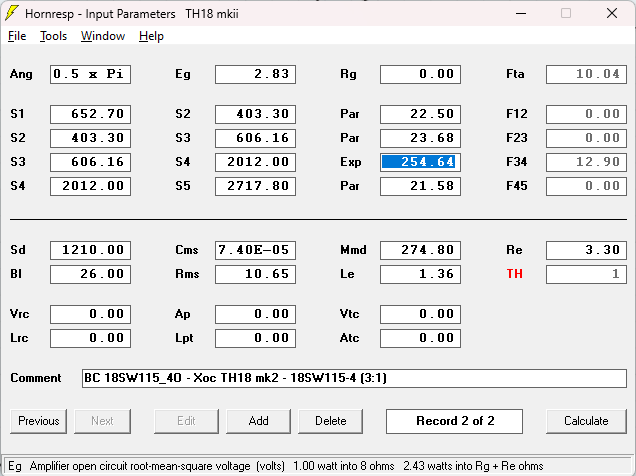The image size is (636, 476).
Task: Open the File menu
Action: [17, 36]
